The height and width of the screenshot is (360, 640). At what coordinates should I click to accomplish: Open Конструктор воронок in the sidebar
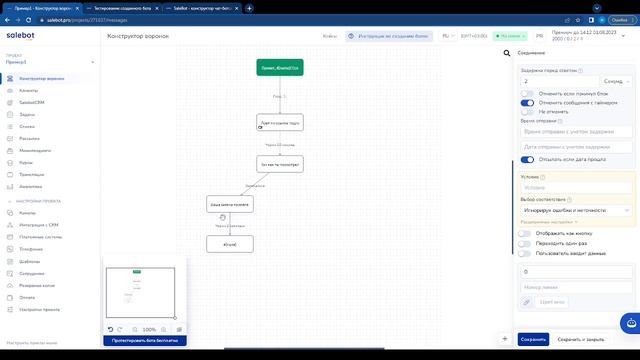(41, 78)
